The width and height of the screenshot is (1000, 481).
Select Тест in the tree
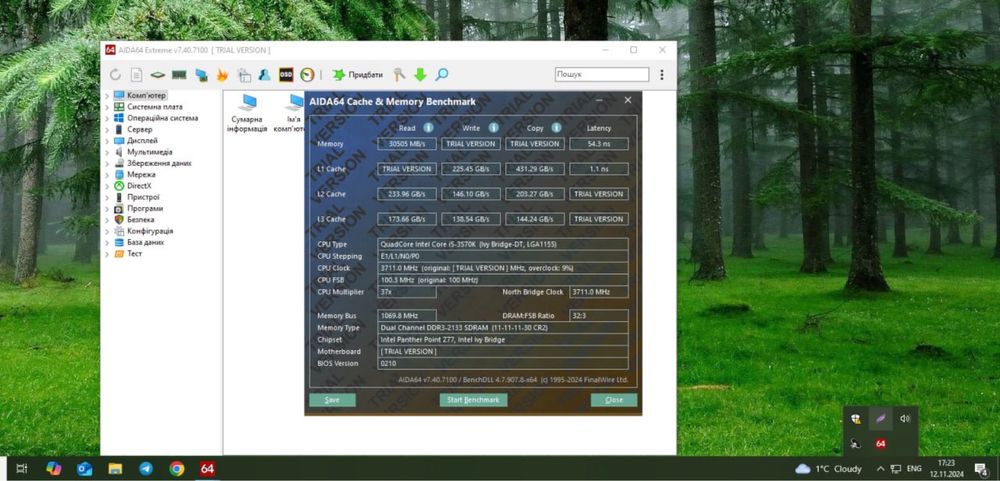click(x=134, y=254)
